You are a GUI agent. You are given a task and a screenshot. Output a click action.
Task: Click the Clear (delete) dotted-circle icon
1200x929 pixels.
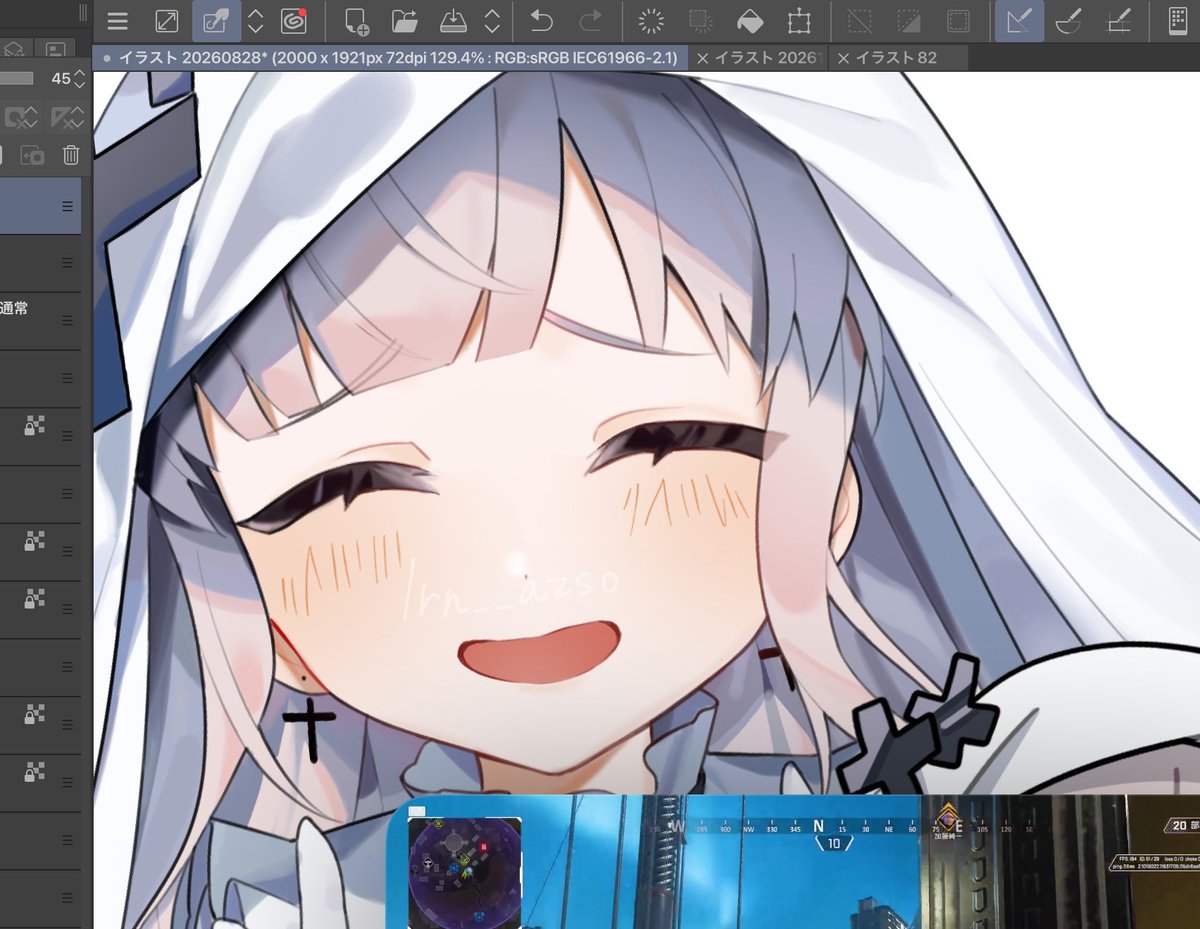click(x=652, y=21)
